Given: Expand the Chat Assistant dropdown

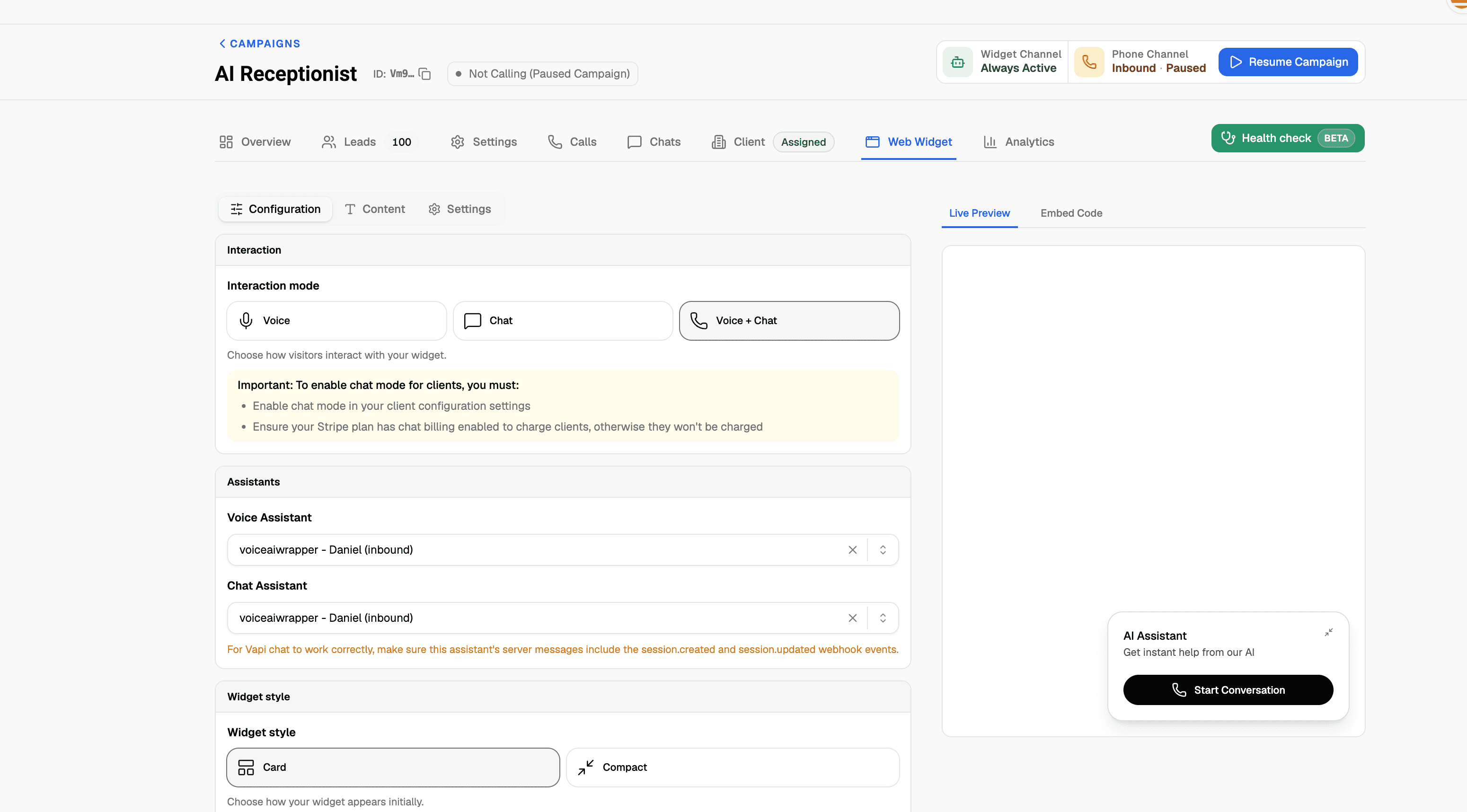Looking at the screenshot, I should click(x=883, y=618).
